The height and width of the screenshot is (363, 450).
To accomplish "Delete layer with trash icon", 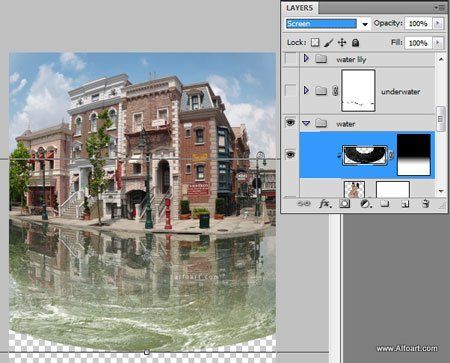I will (x=425, y=203).
